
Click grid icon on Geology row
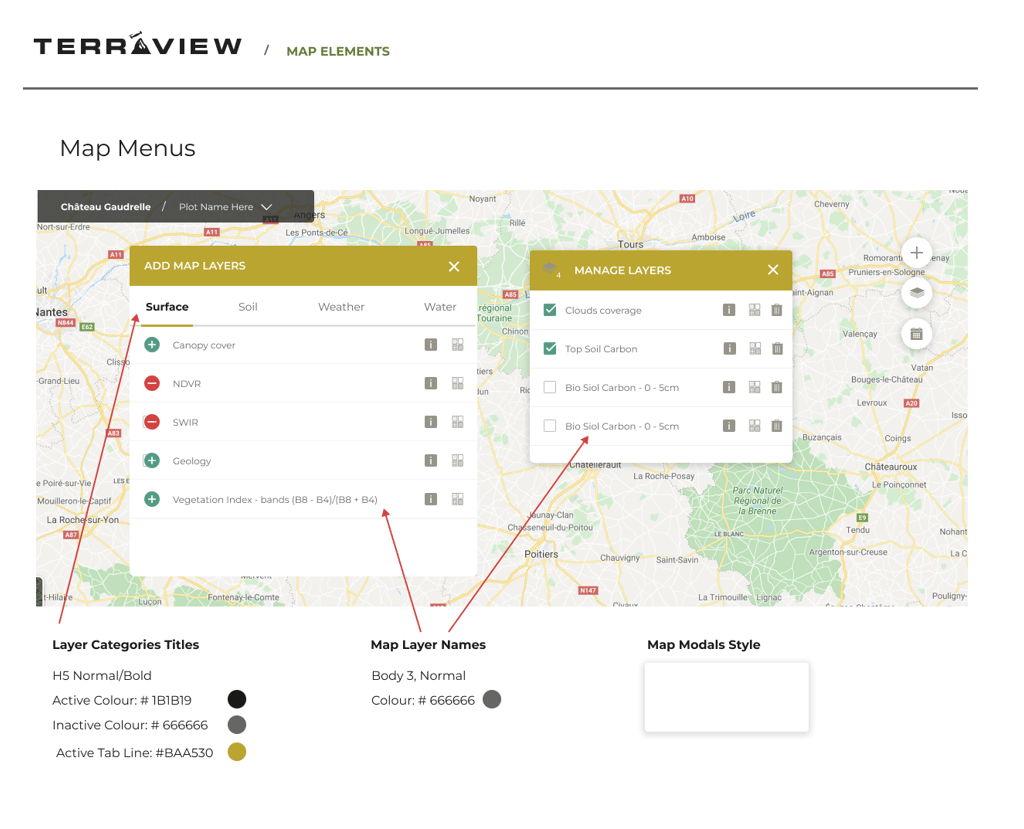(x=458, y=461)
